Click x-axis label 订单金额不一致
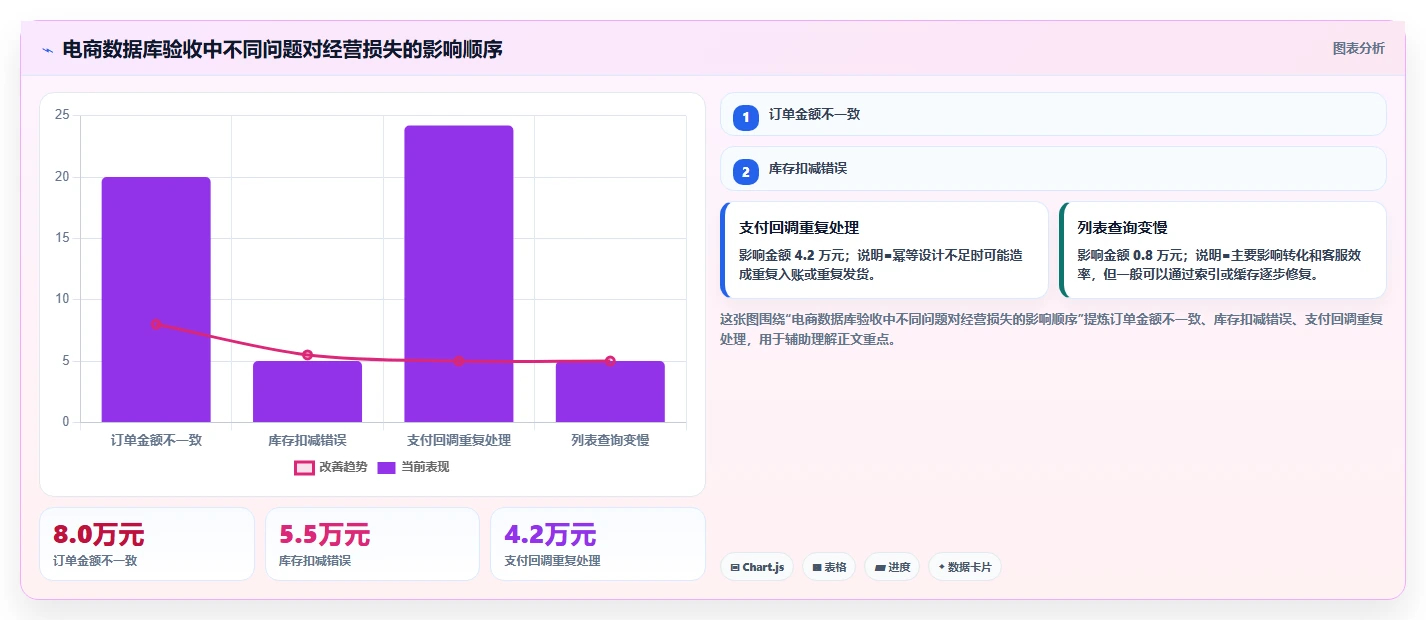Image resolution: width=1426 pixels, height=620 pixels. [156, 440]
